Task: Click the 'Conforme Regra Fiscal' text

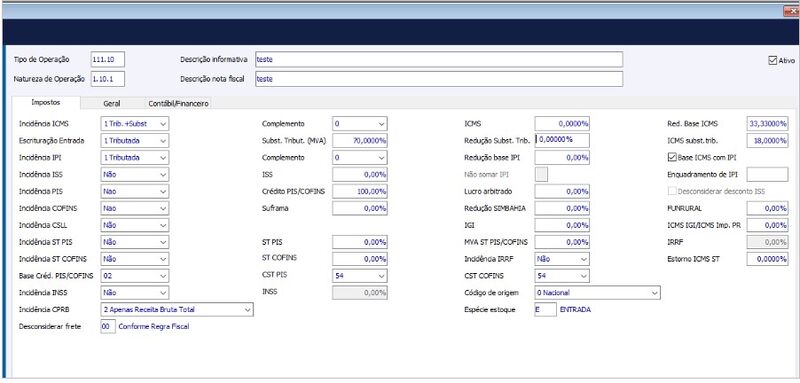Action: (x=154, y=326)
